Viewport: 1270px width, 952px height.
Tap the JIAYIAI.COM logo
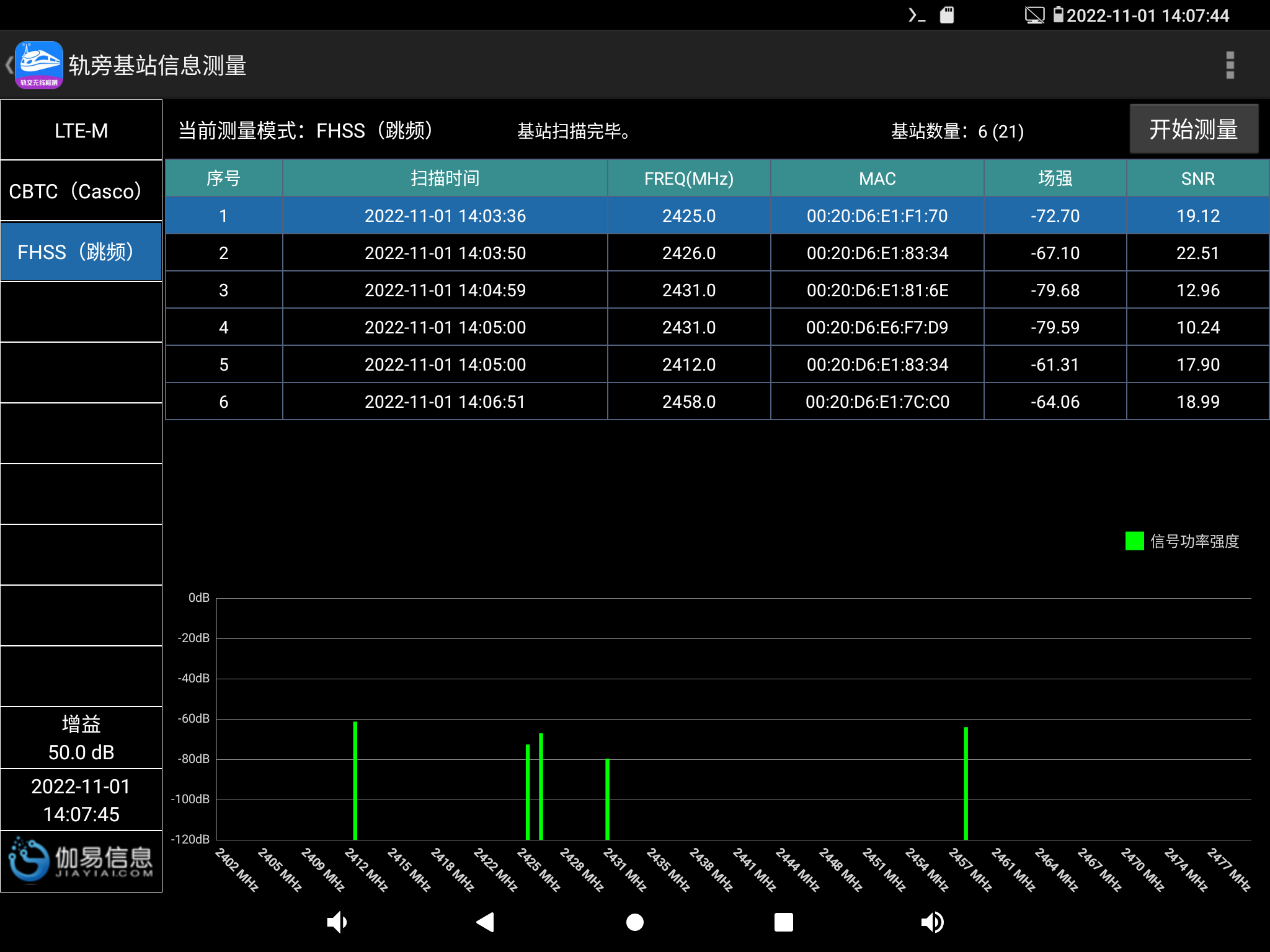click(x=81, y=861)
